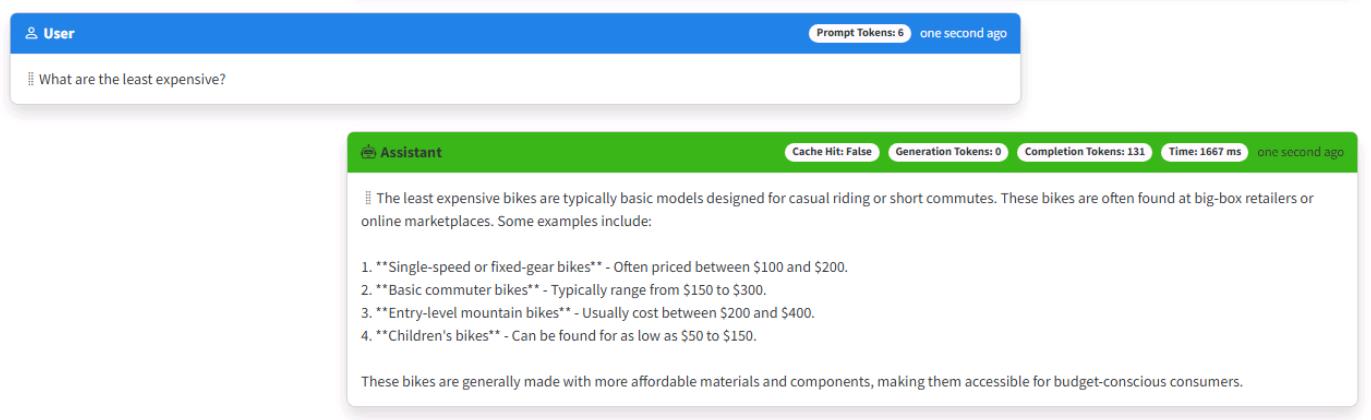Click the User person icon

coord(29,34)
